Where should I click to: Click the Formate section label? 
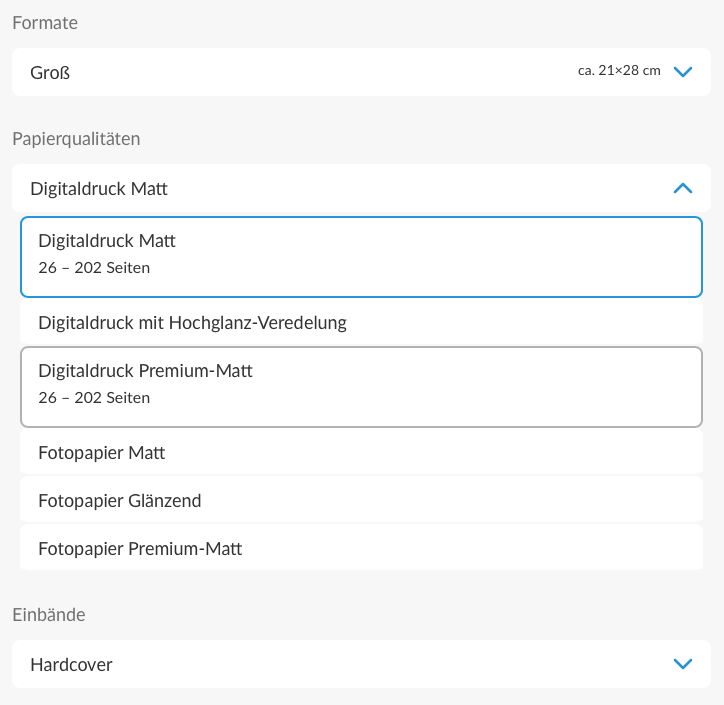45,23
